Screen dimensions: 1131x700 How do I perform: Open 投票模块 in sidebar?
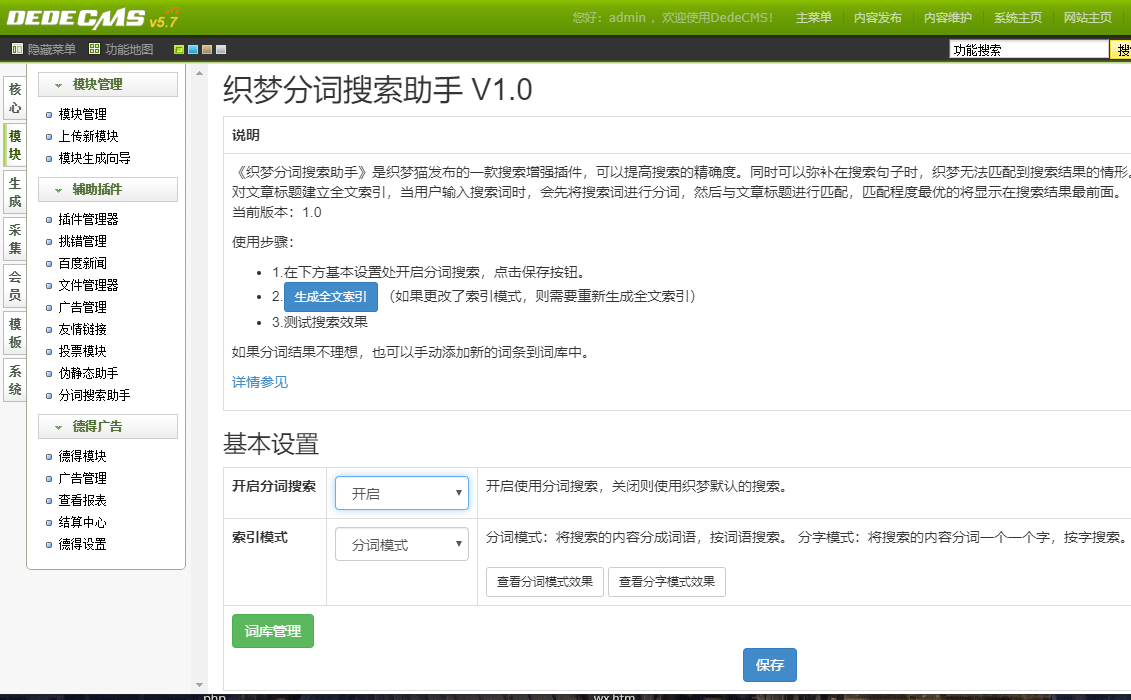click(x=82, y=351)
